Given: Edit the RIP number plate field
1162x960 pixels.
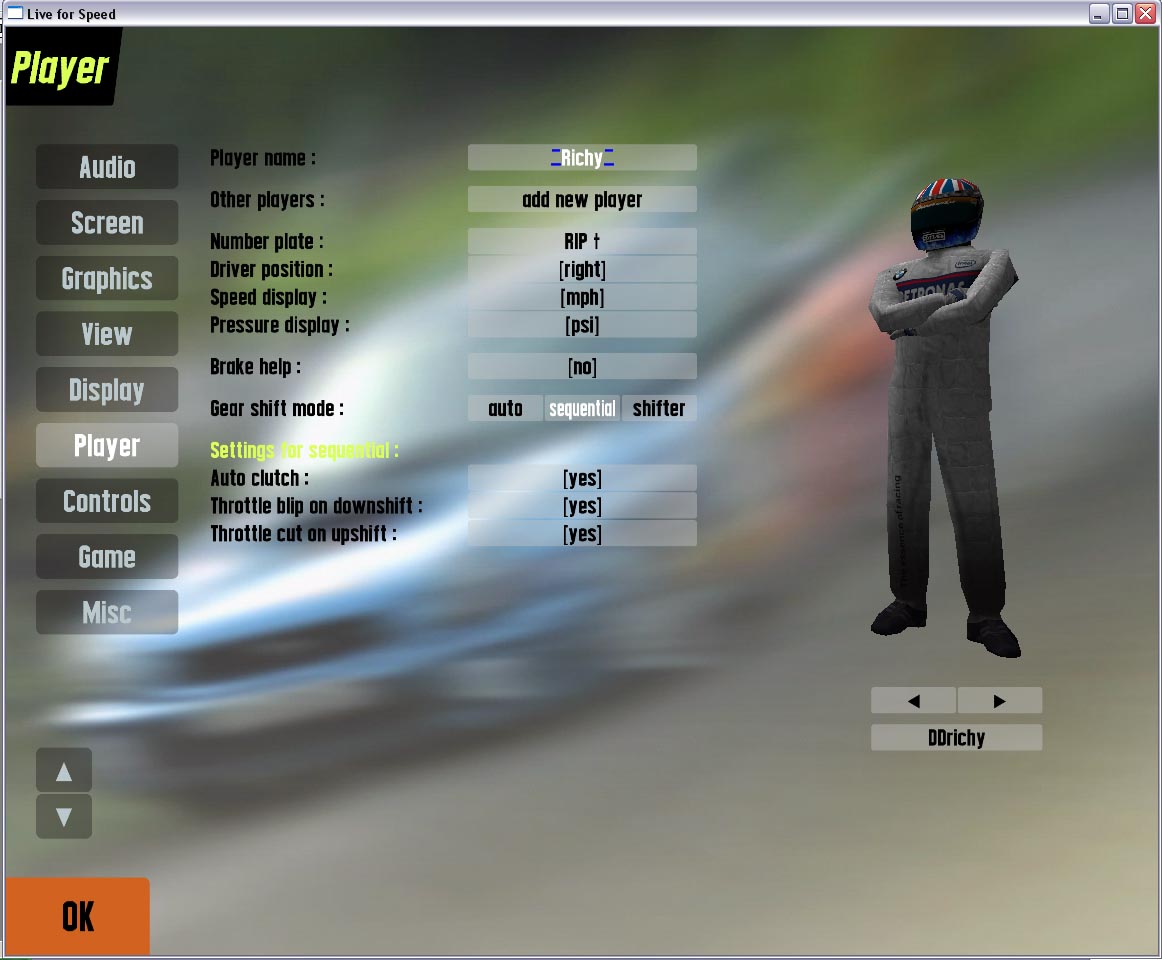Looking at the screenshot, I should pos(582,241).
